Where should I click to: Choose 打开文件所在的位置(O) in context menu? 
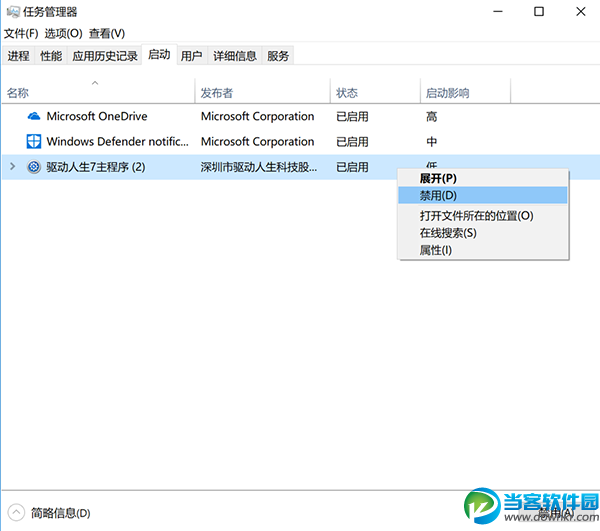(483, 216)
